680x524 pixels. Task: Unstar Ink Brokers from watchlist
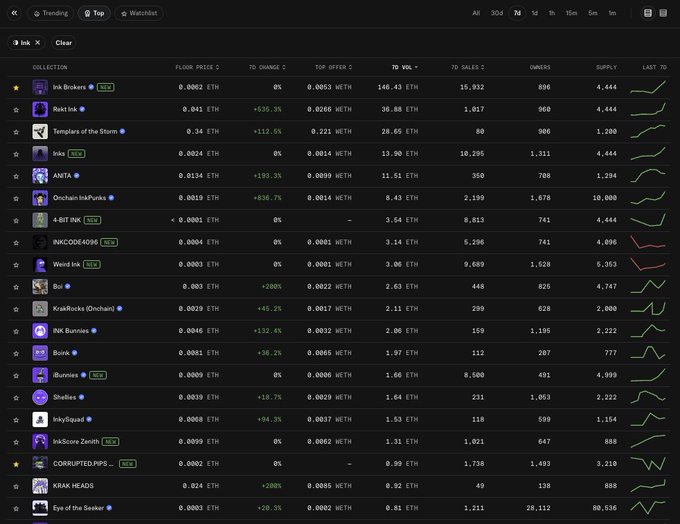[x=16, y=88]
